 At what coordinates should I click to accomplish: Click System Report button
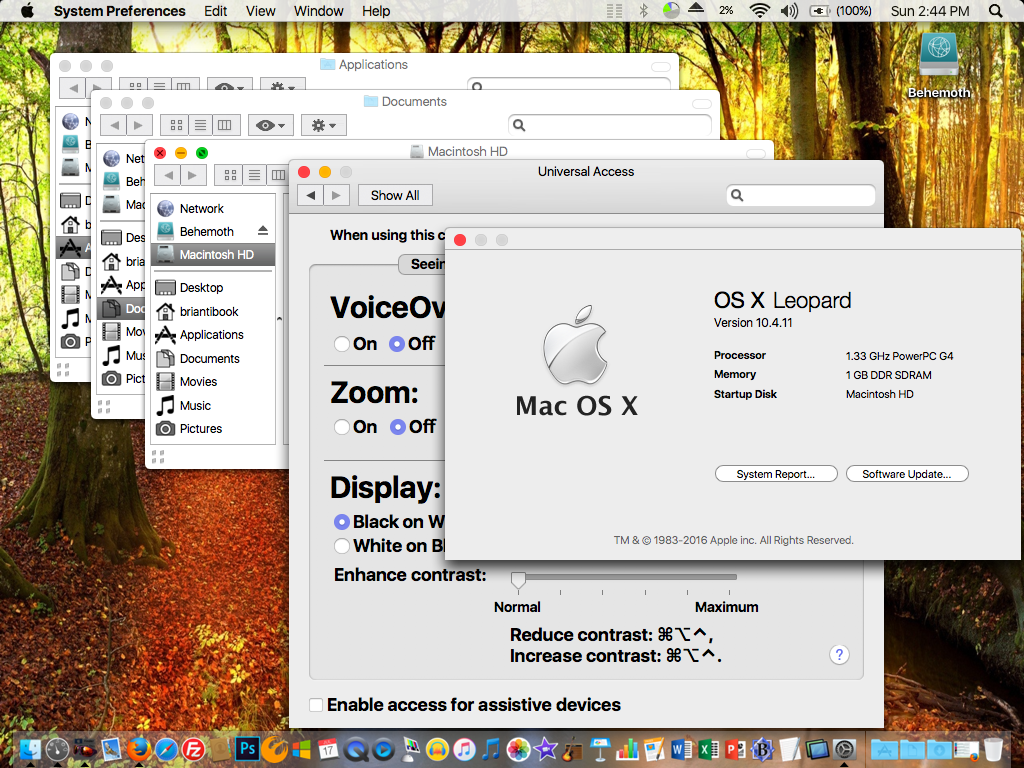point(776,474)
